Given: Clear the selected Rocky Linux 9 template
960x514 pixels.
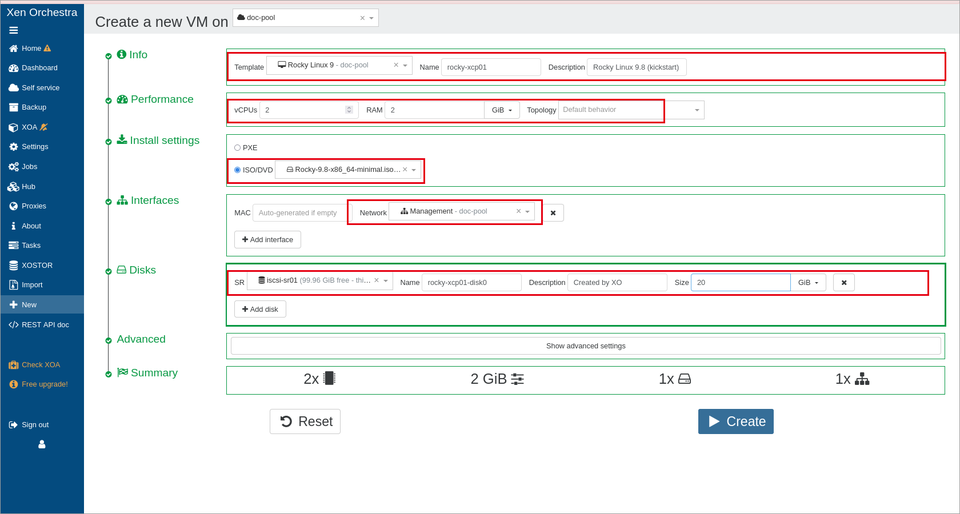Looking at the screenshot, I should click(396, 65).
